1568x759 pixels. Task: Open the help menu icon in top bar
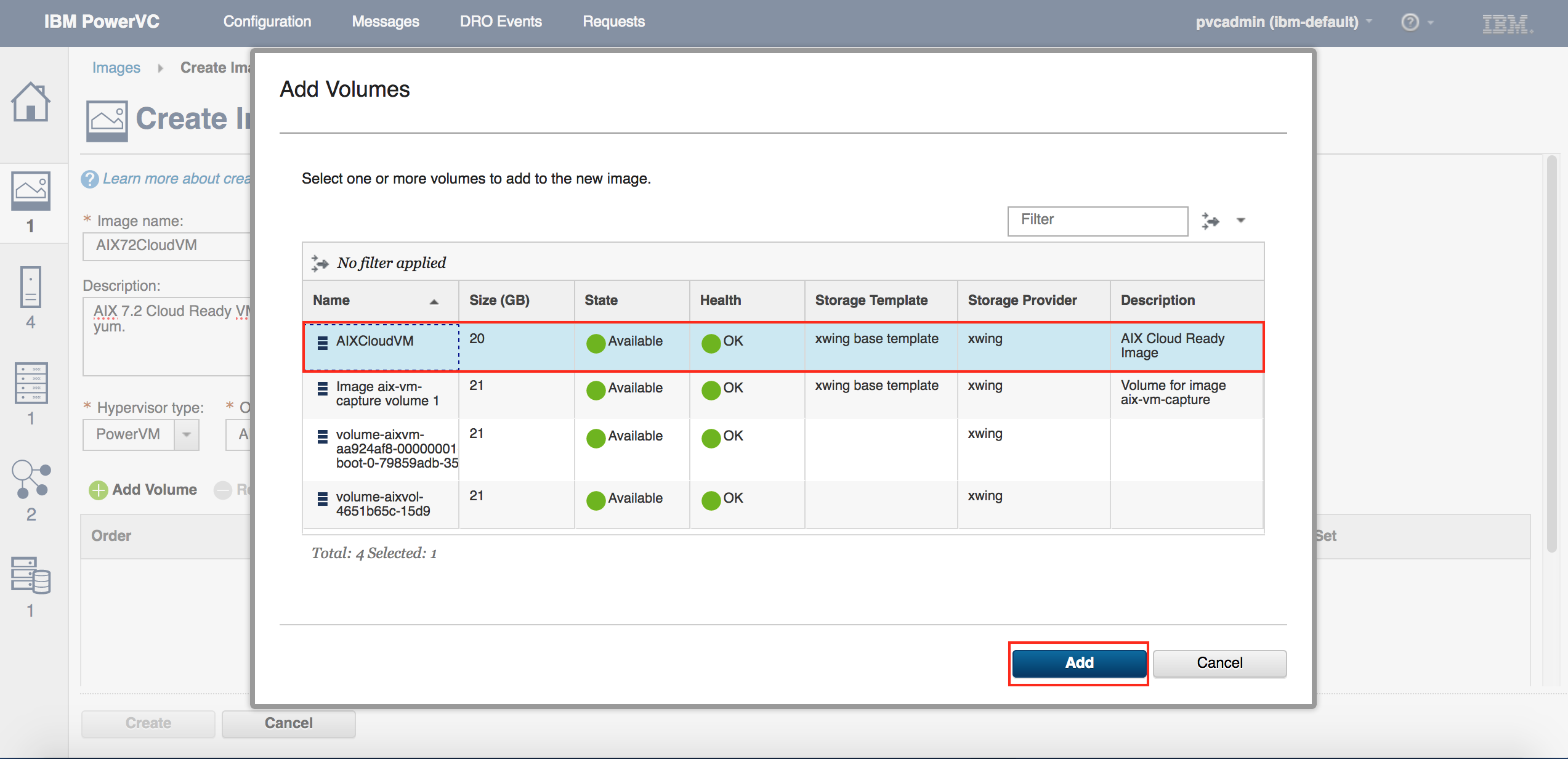click(1411, 22)
